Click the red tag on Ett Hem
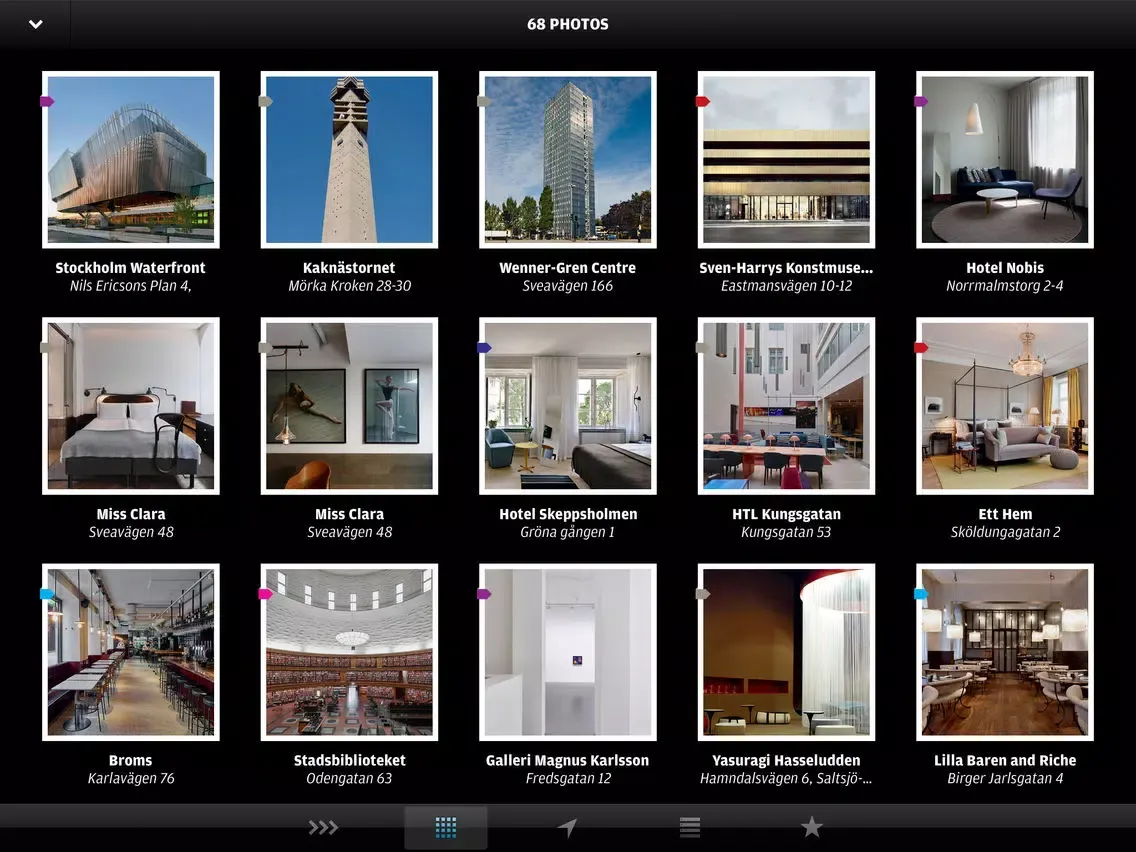This screenshot has width=1136, height=852. 921,348
